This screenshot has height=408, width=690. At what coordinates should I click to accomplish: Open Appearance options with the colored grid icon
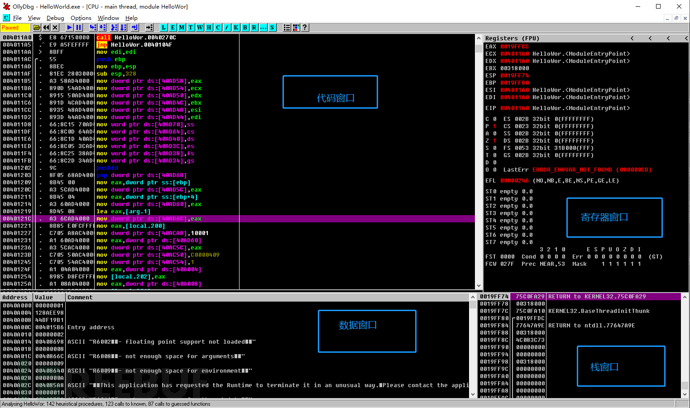296,27
